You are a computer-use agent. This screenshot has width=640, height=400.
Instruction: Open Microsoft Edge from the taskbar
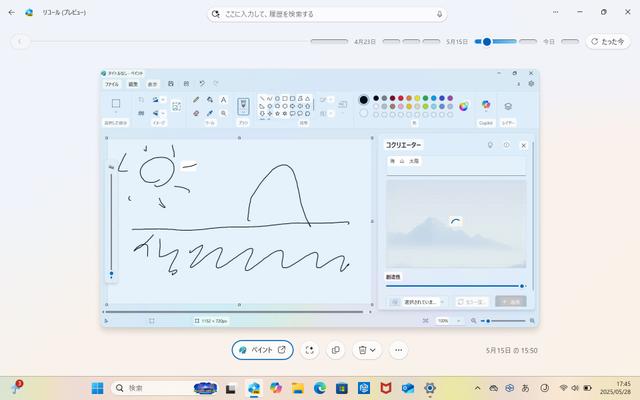320,388
